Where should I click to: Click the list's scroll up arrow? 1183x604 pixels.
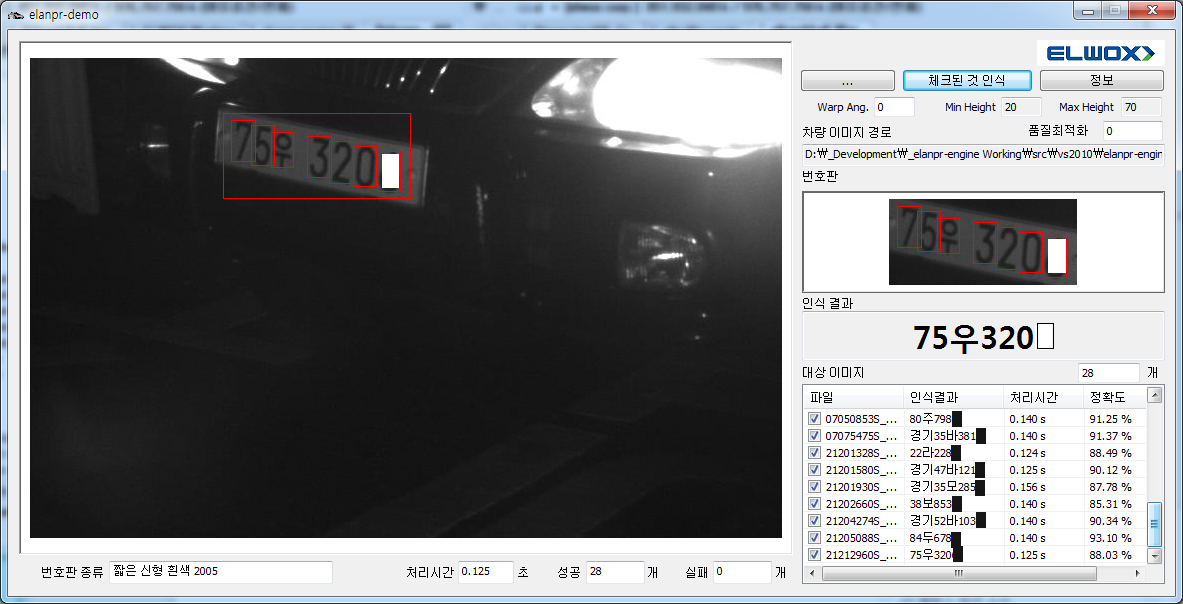point(1155,396)
